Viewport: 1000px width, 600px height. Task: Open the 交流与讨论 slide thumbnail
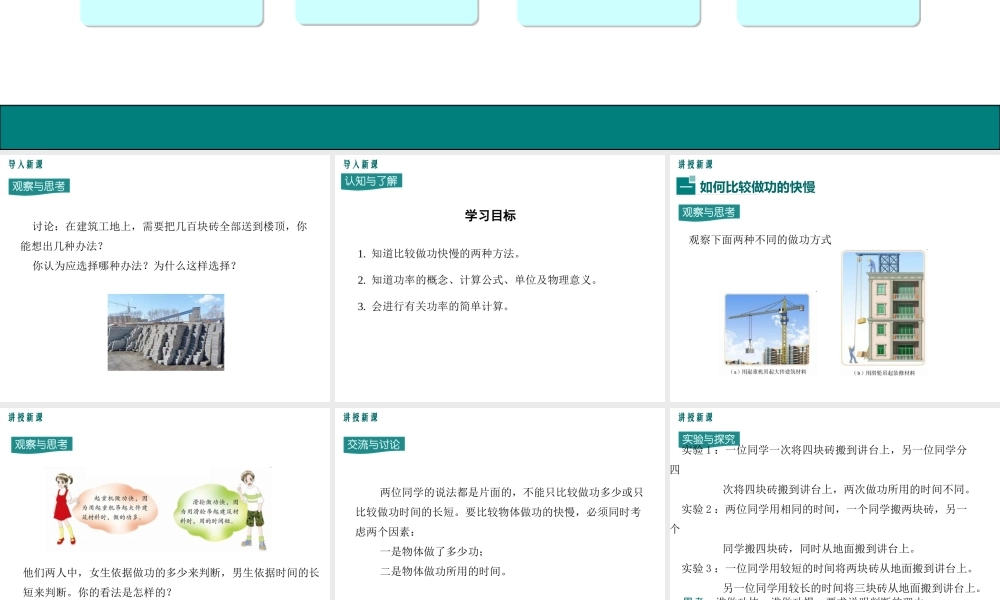[499, 504]
